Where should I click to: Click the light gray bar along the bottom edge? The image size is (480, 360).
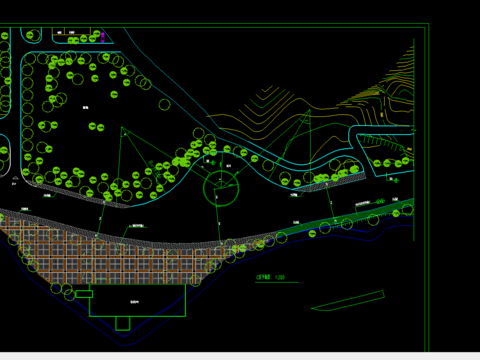pos(240,356)
